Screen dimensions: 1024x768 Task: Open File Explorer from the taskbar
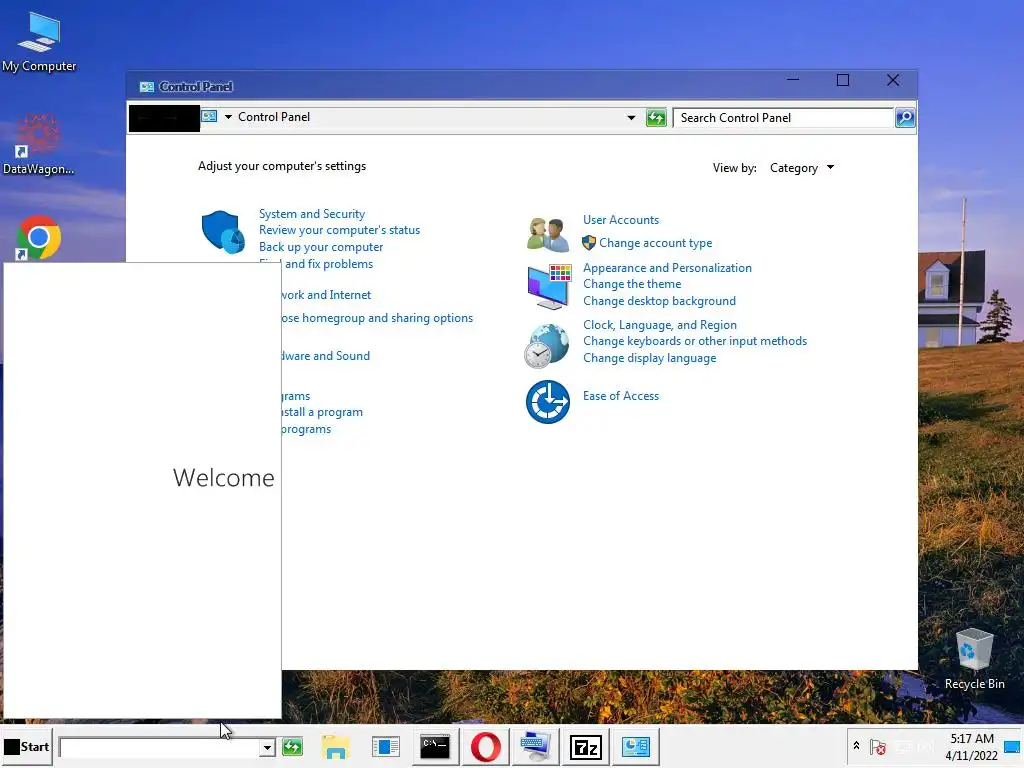click(x=336, y=746)
